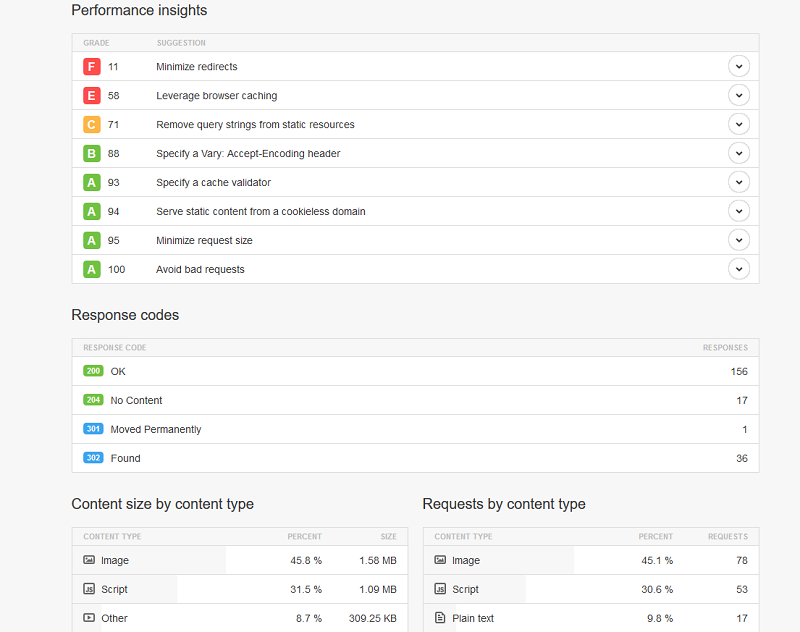Click the green B grade badge
Image resolution: width=800 pixels, height=632 pixels.
[x=91, y=154]
